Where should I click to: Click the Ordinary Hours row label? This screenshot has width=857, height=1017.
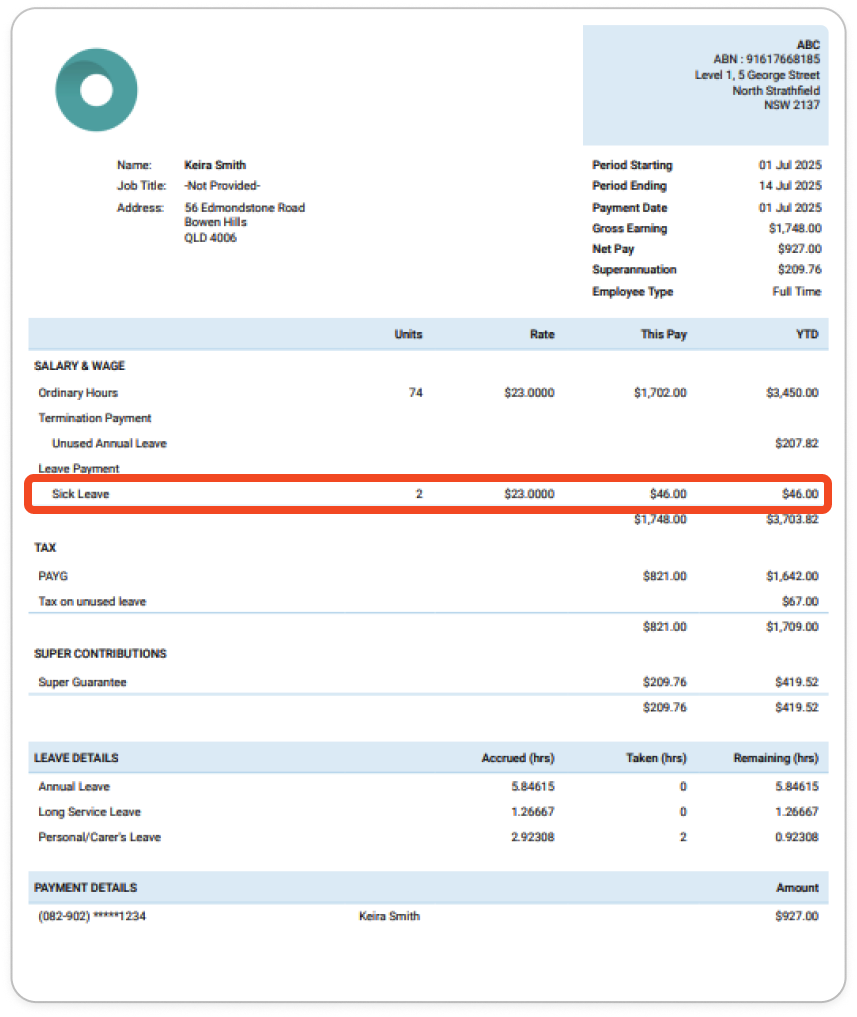[x=78, y=392]
